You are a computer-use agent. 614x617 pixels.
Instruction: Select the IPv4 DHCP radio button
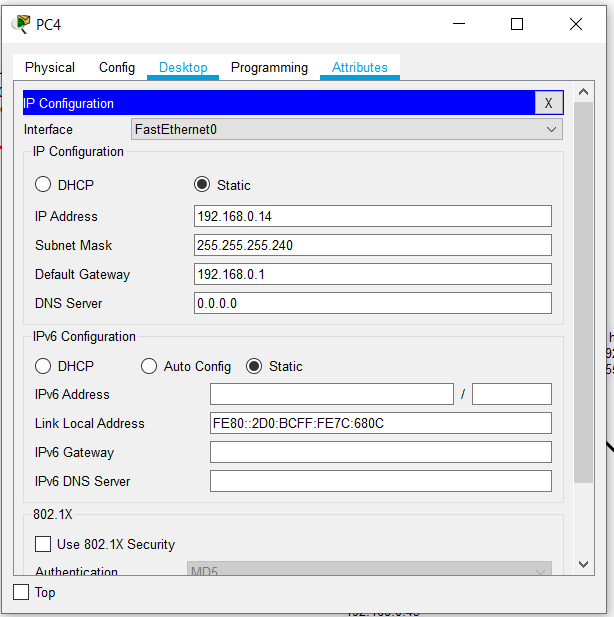[x=43, y=184]
